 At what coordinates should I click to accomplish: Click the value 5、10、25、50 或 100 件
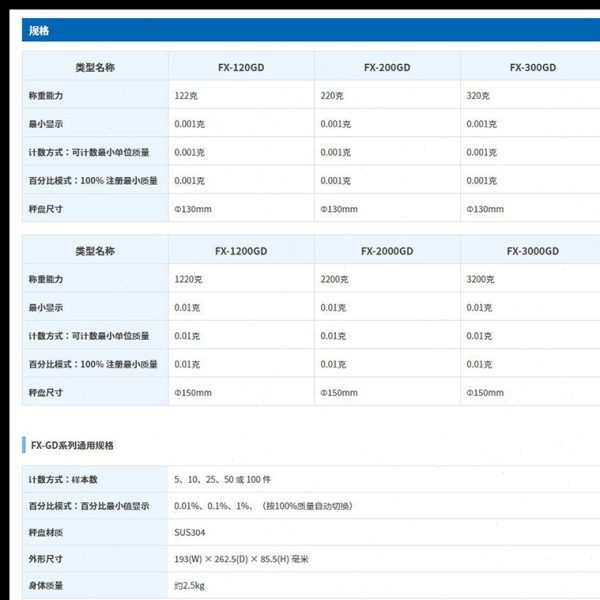point(222,479)
